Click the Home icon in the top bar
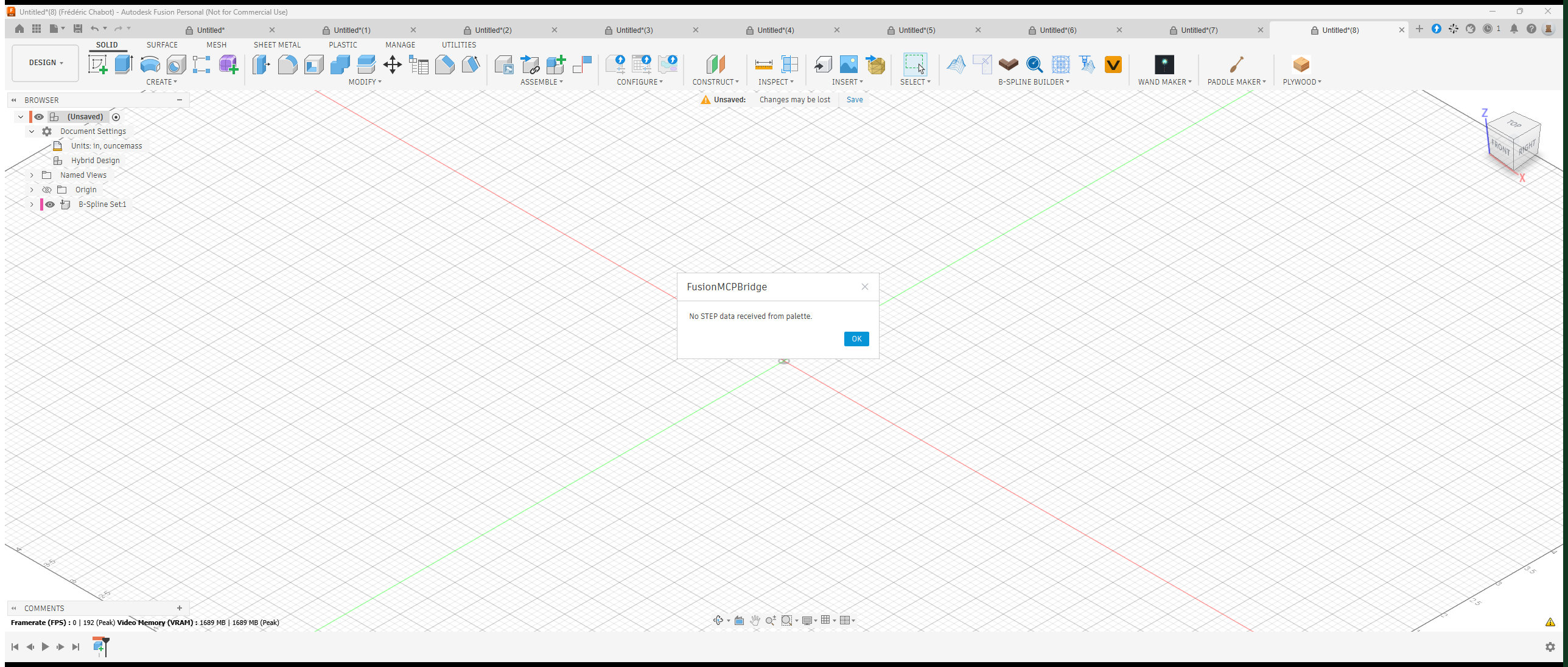 click(19, 29)
